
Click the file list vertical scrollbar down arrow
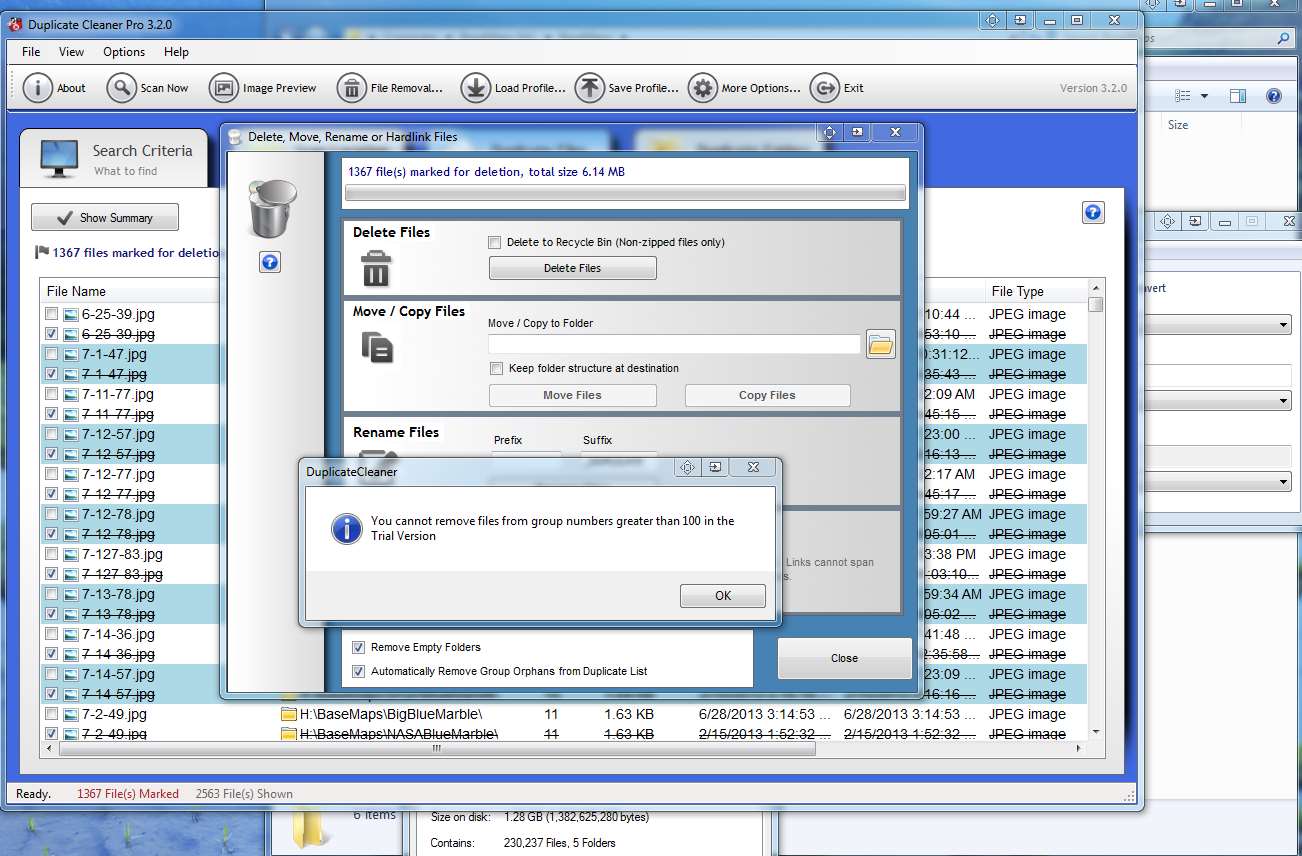[1096, 732]
